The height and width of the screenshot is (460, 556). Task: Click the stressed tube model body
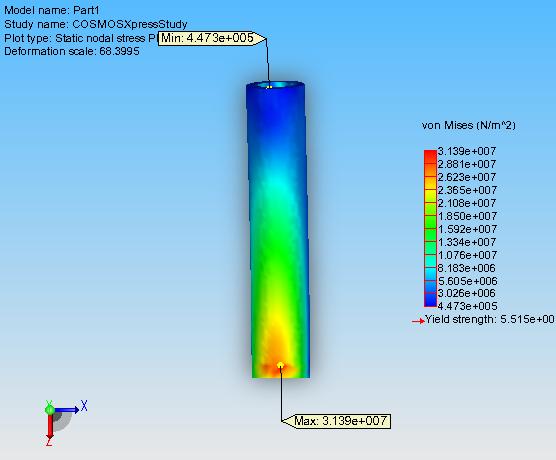click(x=278, y=230)
